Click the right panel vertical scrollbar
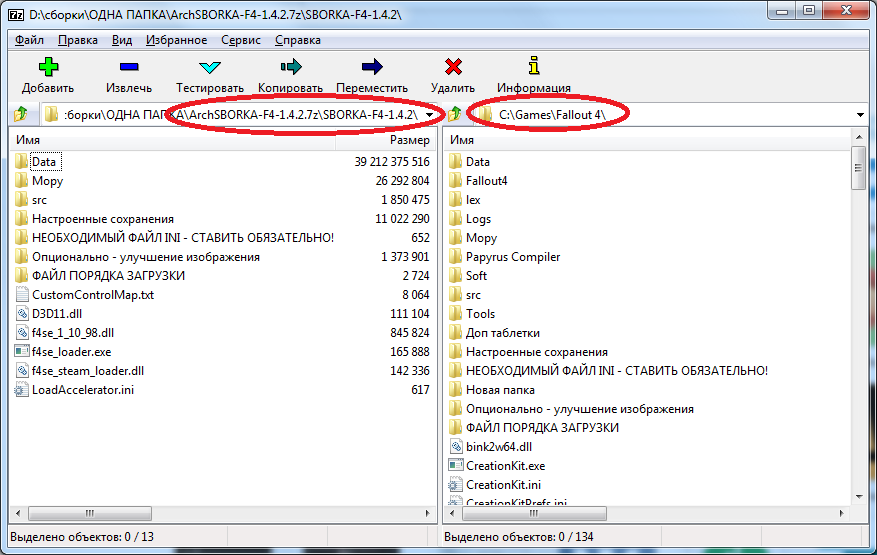877x555 pixels. 857,320
